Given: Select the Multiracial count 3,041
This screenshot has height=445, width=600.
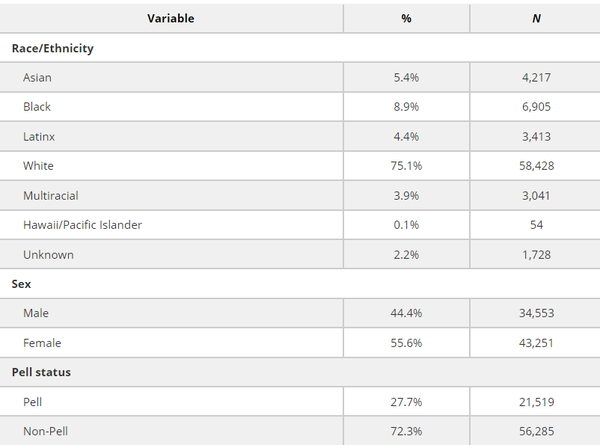Looking at the screenshot, I should click(536, 195).
